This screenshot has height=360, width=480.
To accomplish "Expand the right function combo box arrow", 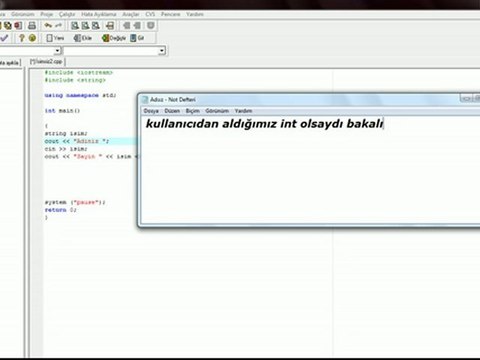I will click(162, 51).
